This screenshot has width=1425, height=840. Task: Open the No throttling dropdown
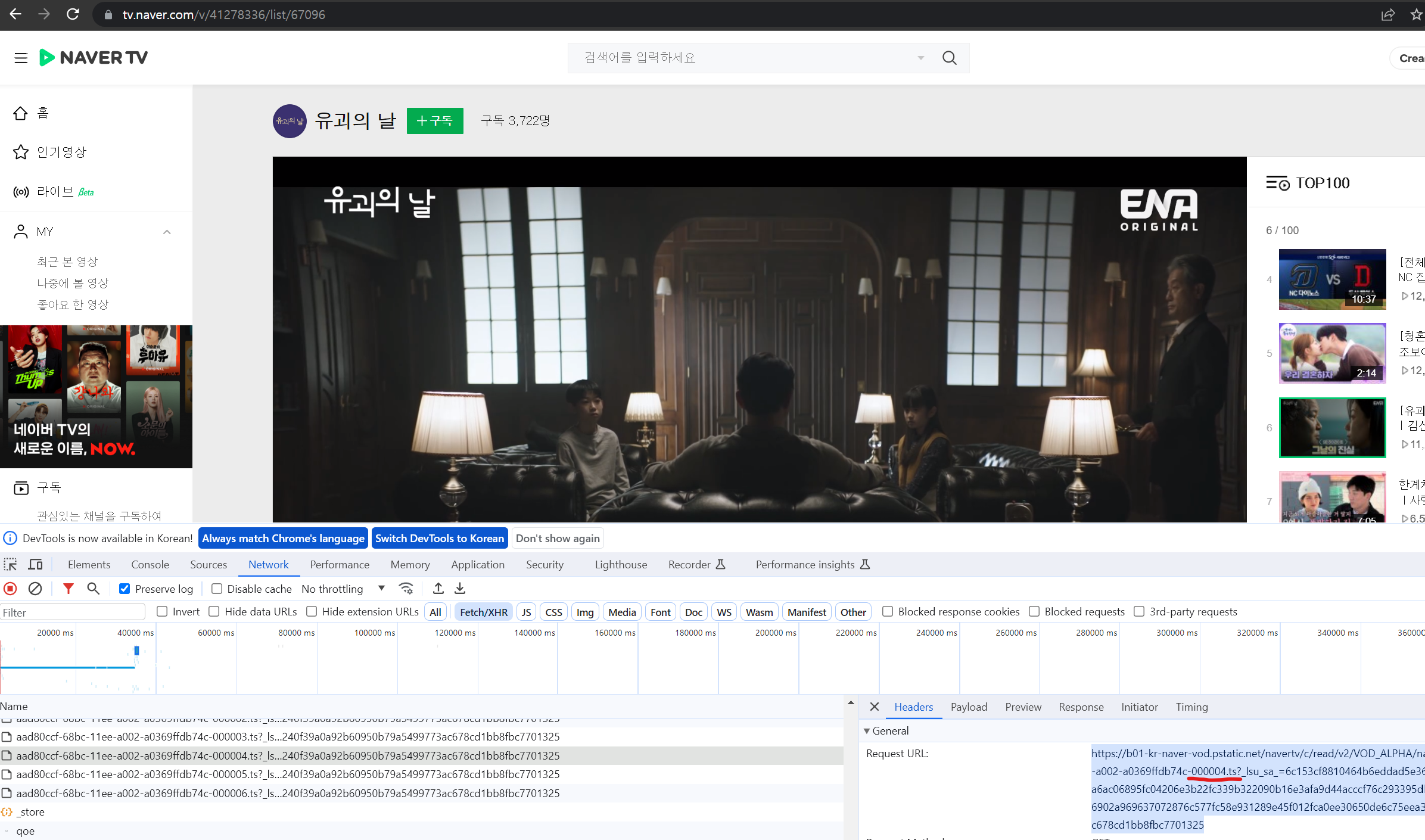343,589
